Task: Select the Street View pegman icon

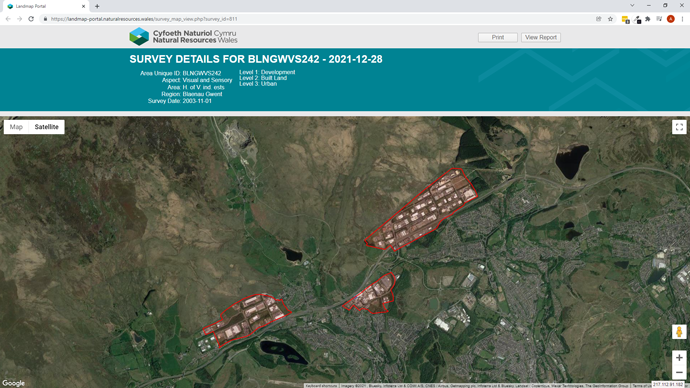Action: coord(679,332)
